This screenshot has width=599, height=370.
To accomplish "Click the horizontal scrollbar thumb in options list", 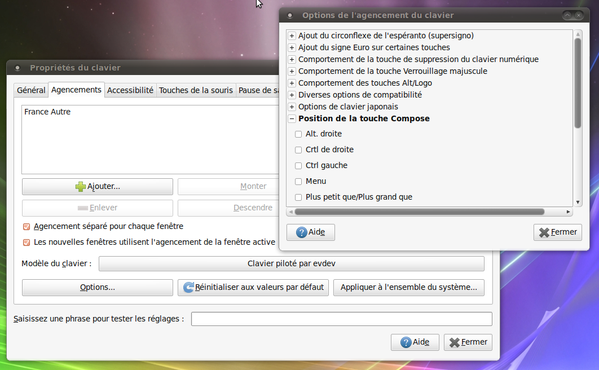I will pos(419,212).
